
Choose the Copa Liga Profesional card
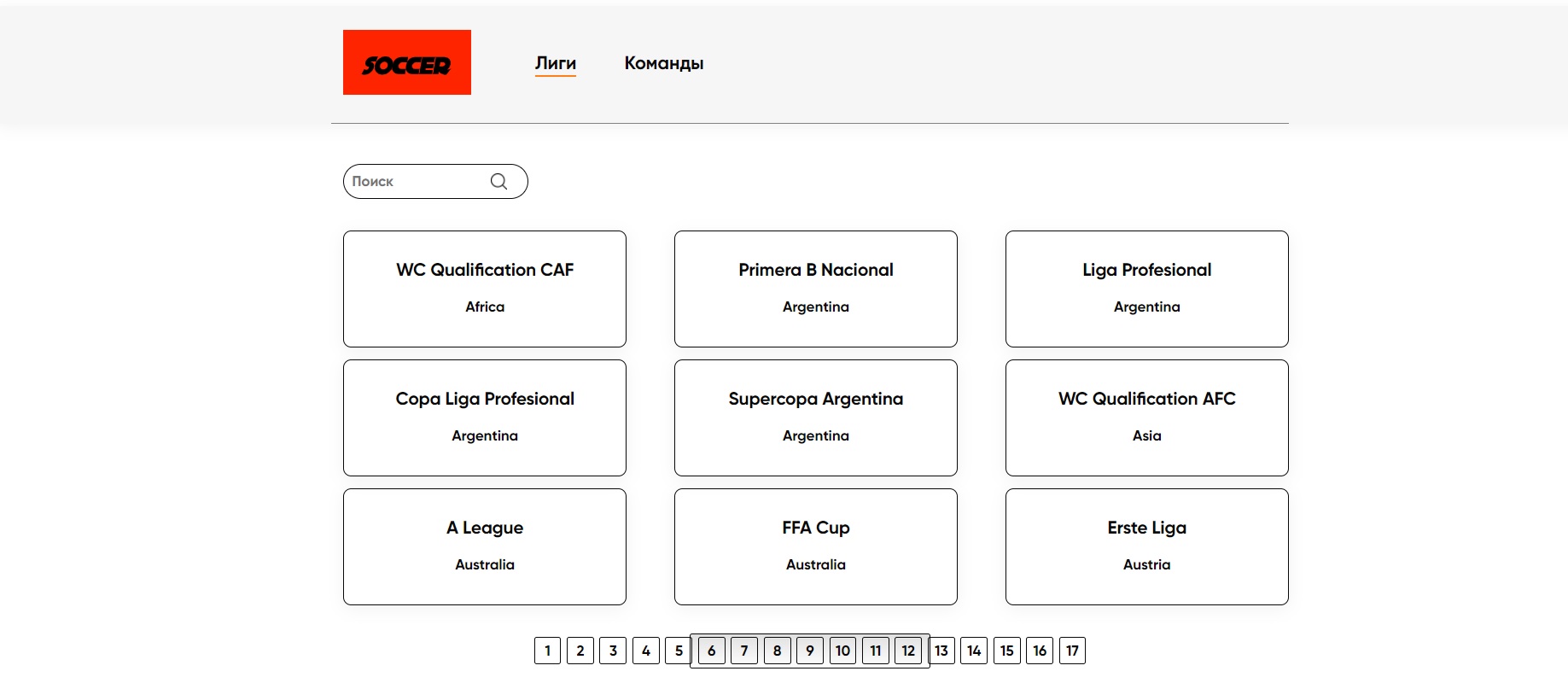484,417
